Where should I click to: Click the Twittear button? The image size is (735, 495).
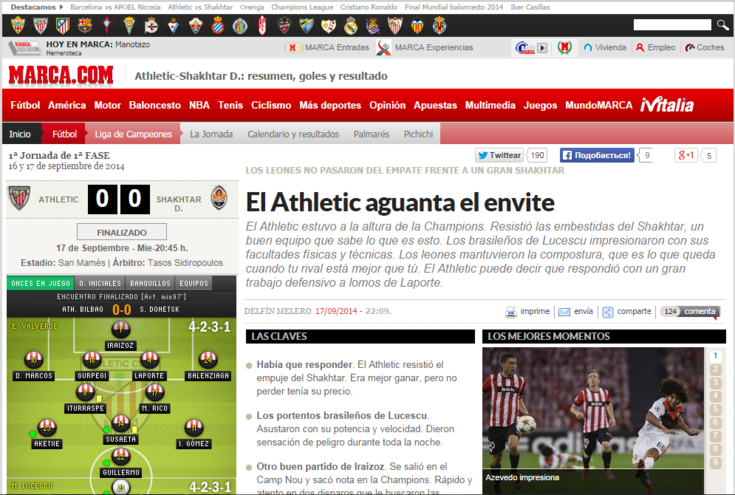coord(499,155)
